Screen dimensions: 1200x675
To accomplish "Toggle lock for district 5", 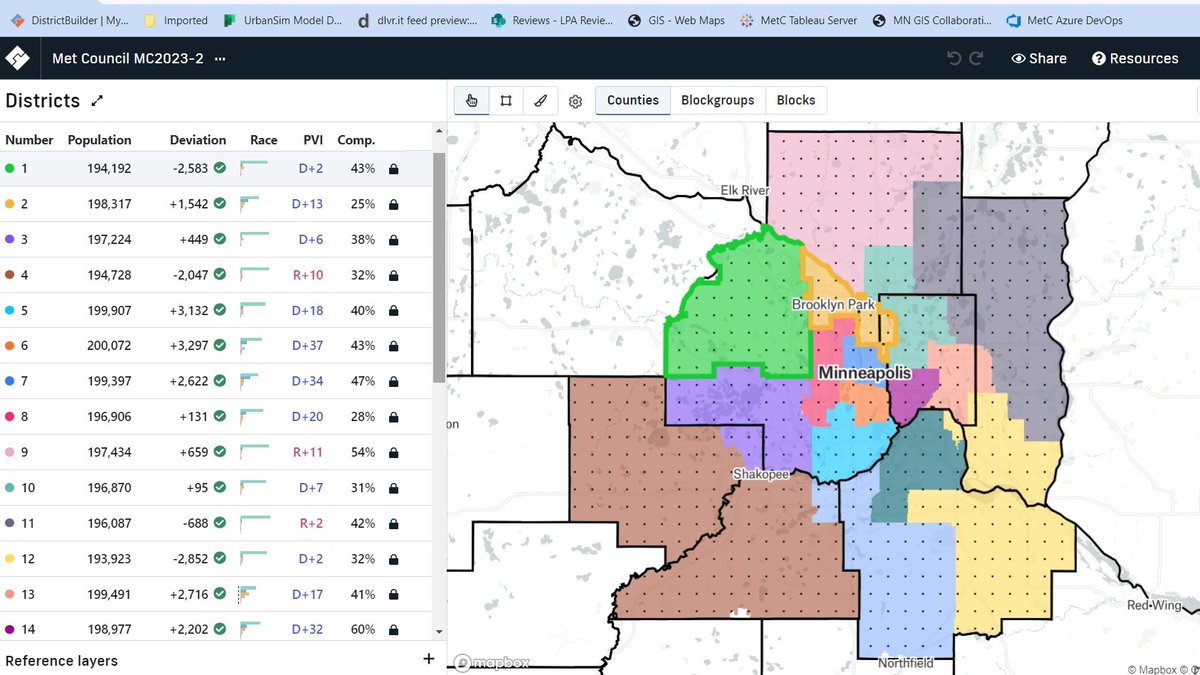I will coord(393,311).
